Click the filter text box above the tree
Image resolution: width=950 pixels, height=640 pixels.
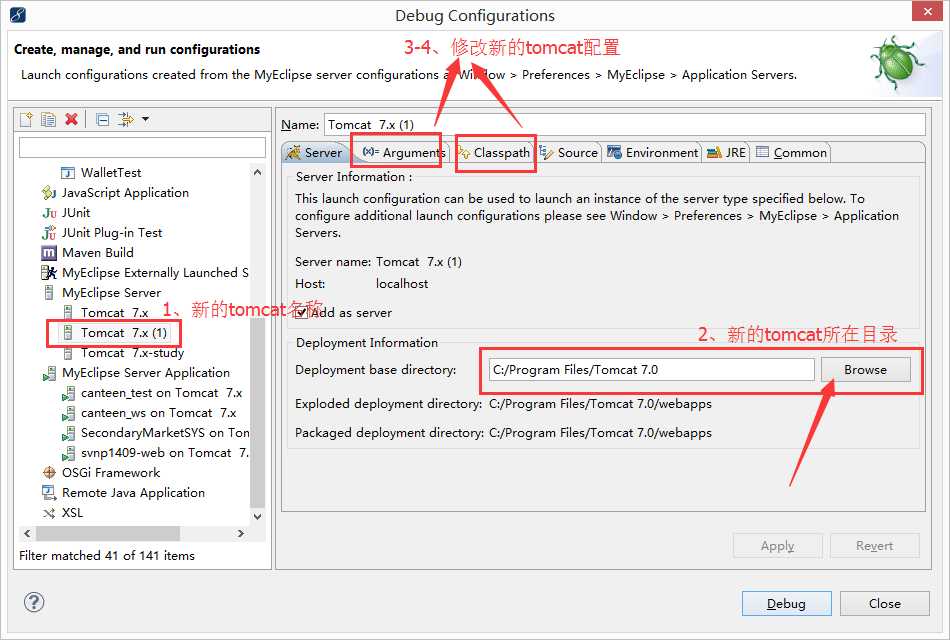(142, 147)
